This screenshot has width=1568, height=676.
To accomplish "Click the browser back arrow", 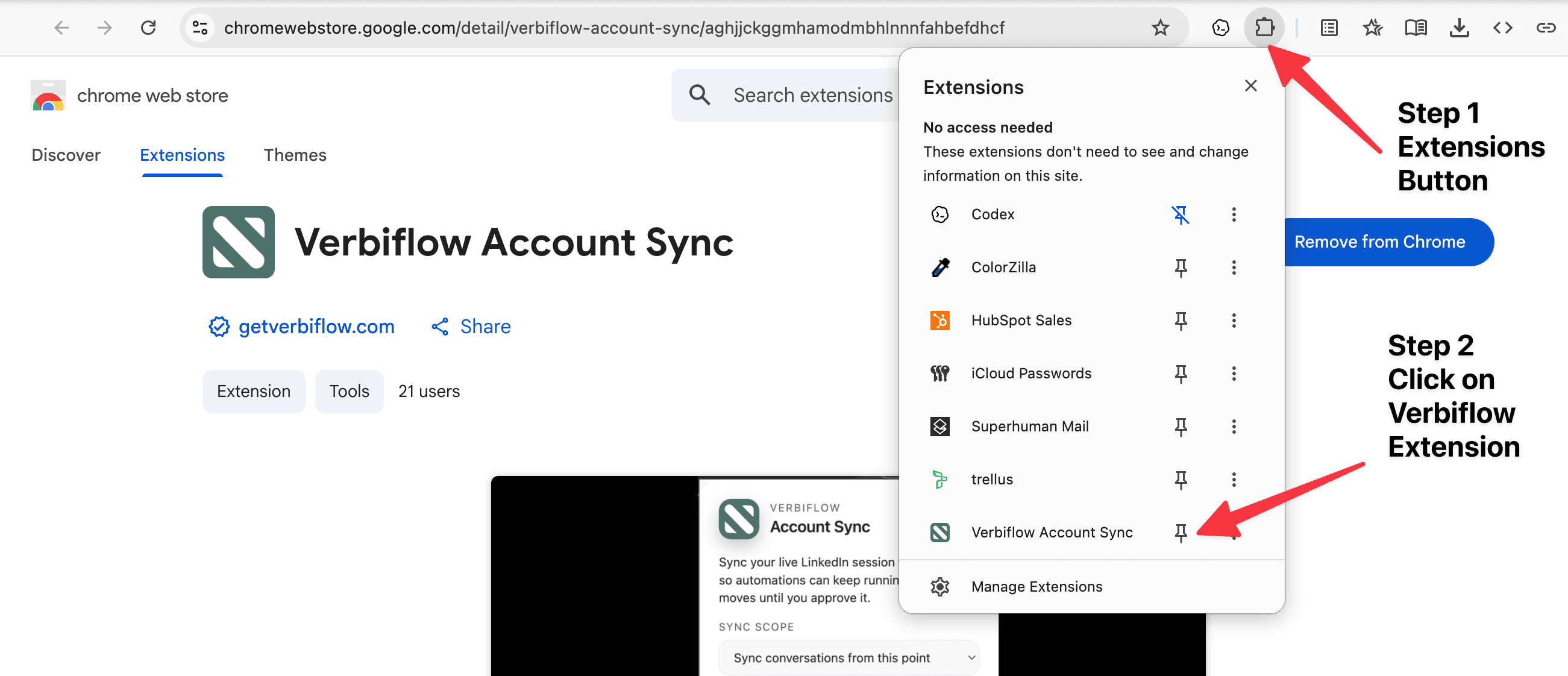I will [61, 27].
